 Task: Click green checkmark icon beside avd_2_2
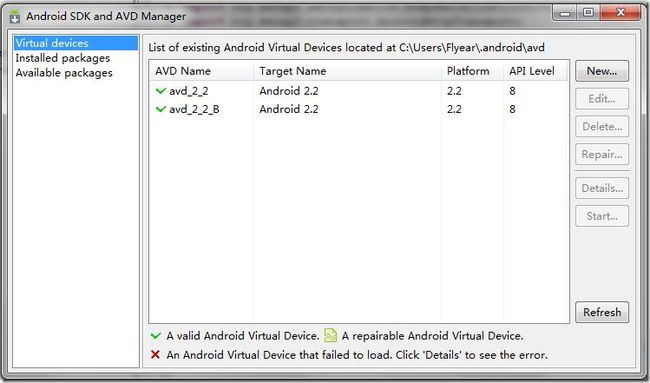point(161,91)
